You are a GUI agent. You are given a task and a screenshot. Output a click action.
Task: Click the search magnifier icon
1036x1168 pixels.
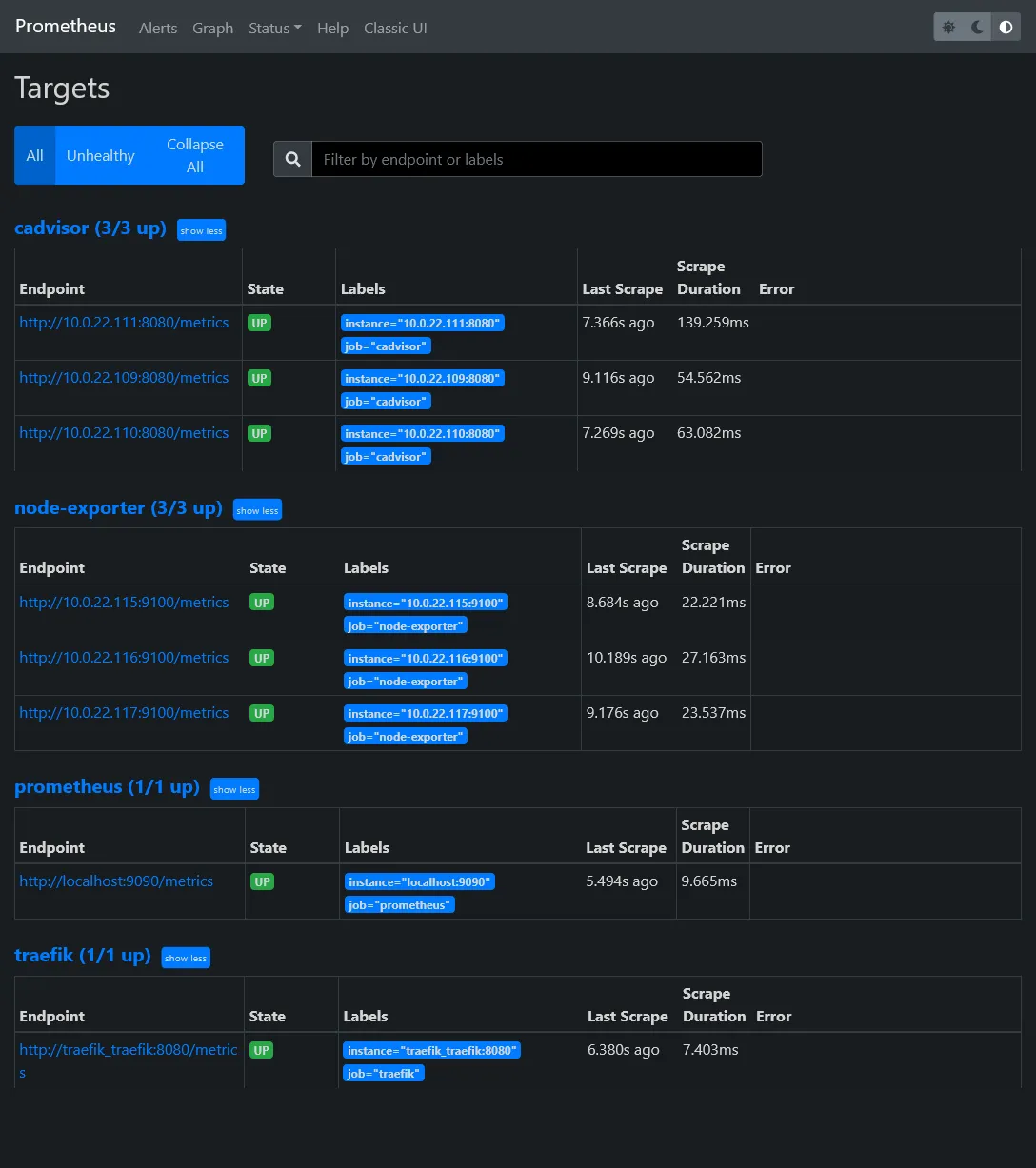point(293,159)
